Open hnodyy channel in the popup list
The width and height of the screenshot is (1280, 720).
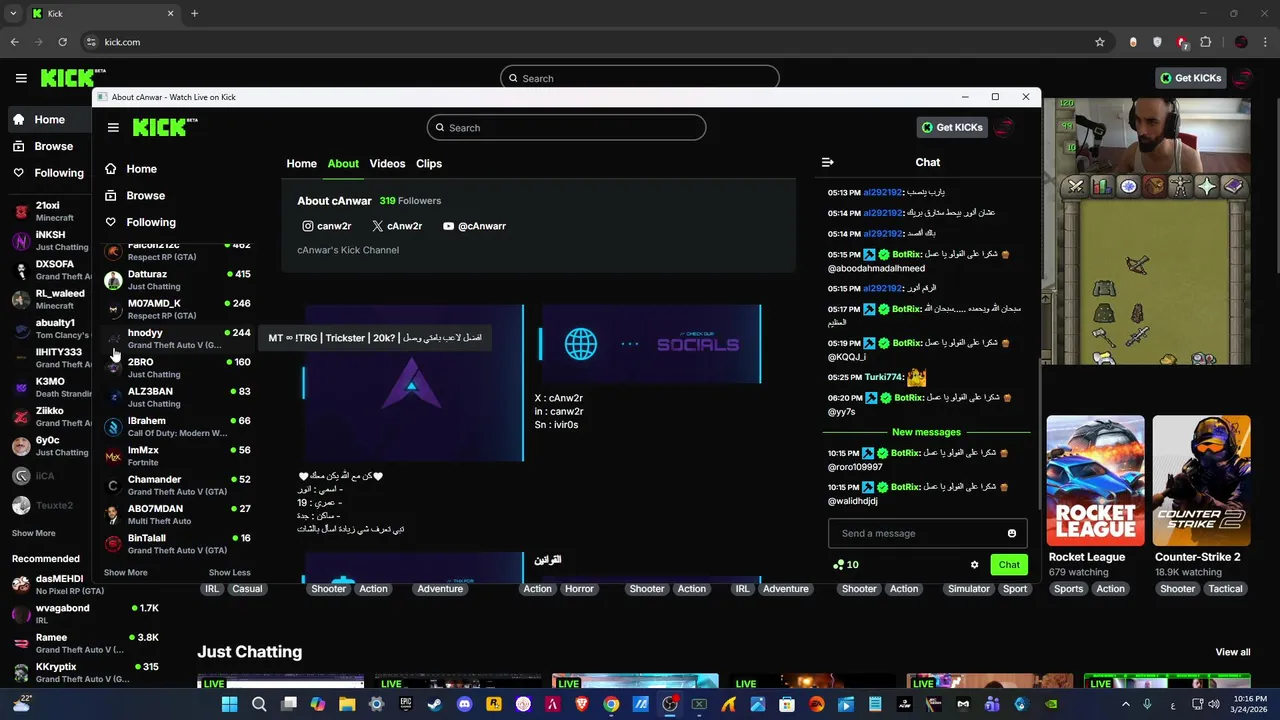pyautogui.click(x=178, y=339)
